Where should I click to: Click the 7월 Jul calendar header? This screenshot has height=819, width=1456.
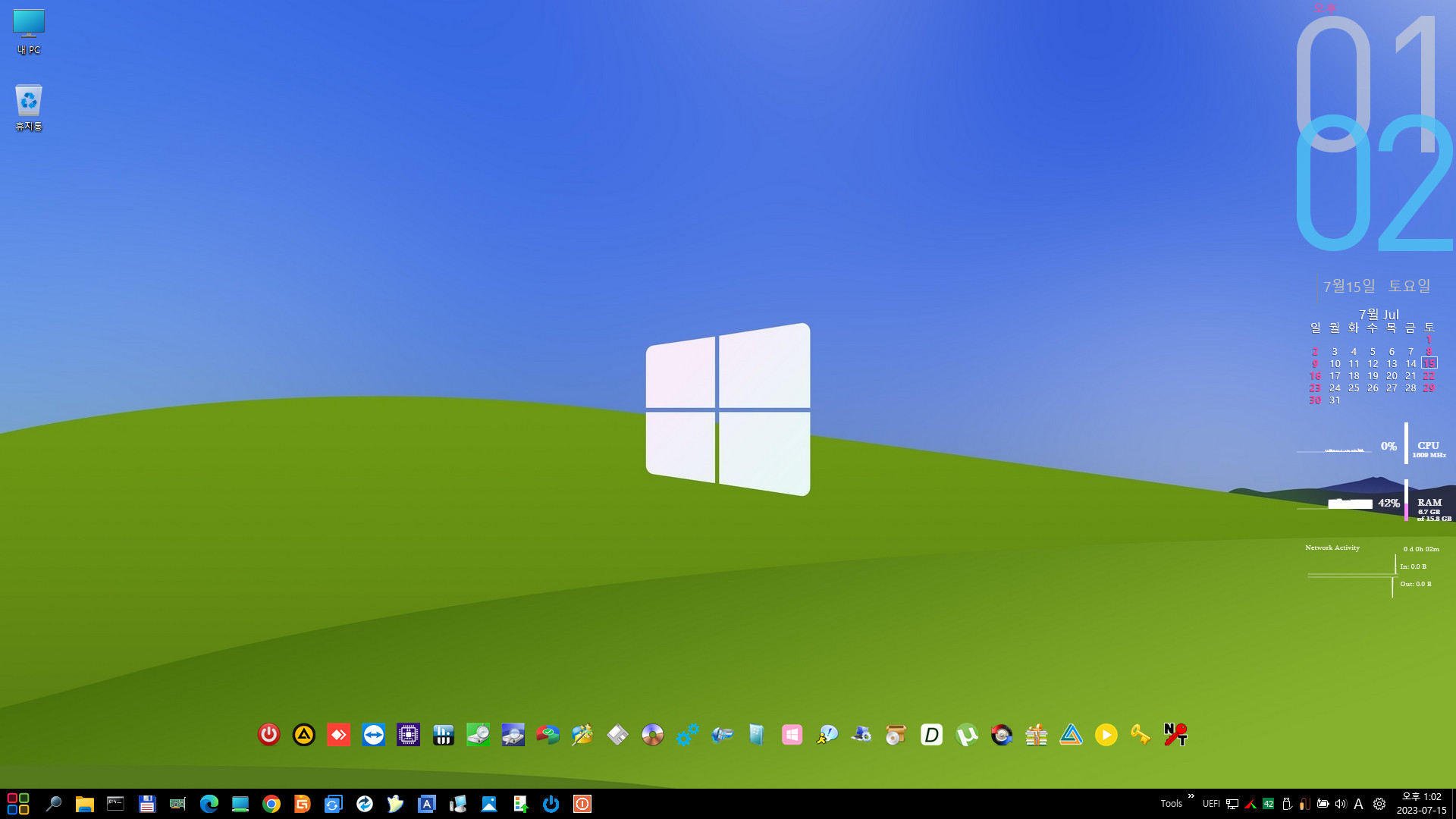coord(1379,314)
